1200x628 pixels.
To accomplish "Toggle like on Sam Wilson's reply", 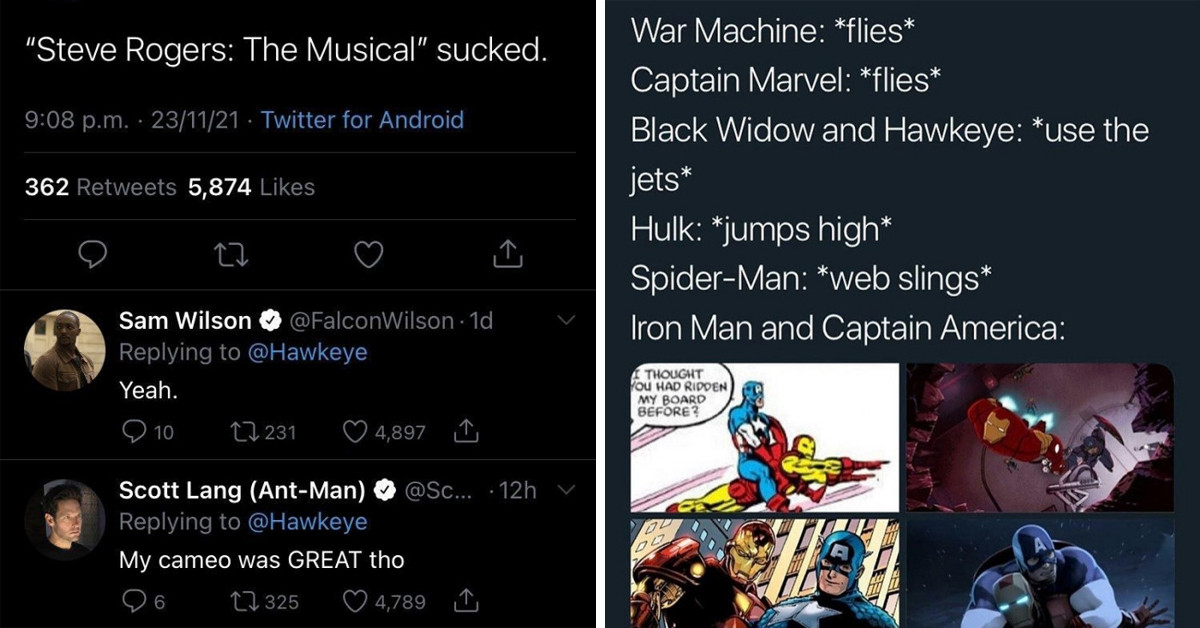I will [x=353, y=432].
